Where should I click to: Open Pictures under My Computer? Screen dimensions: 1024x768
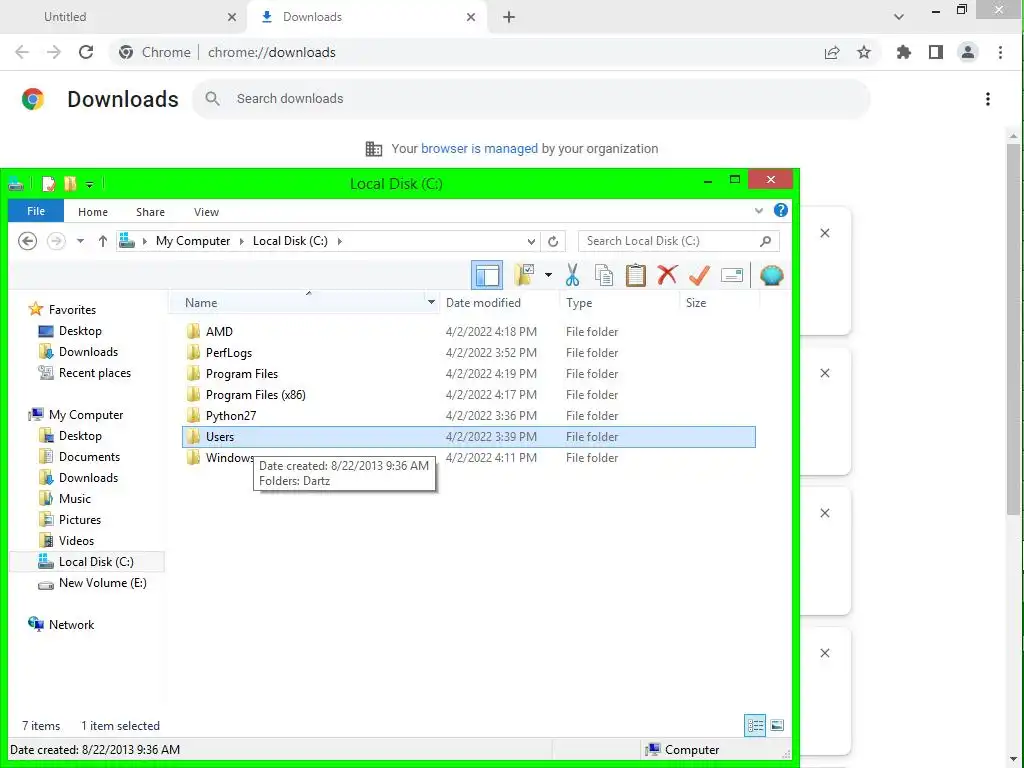(x=80, y=519)
